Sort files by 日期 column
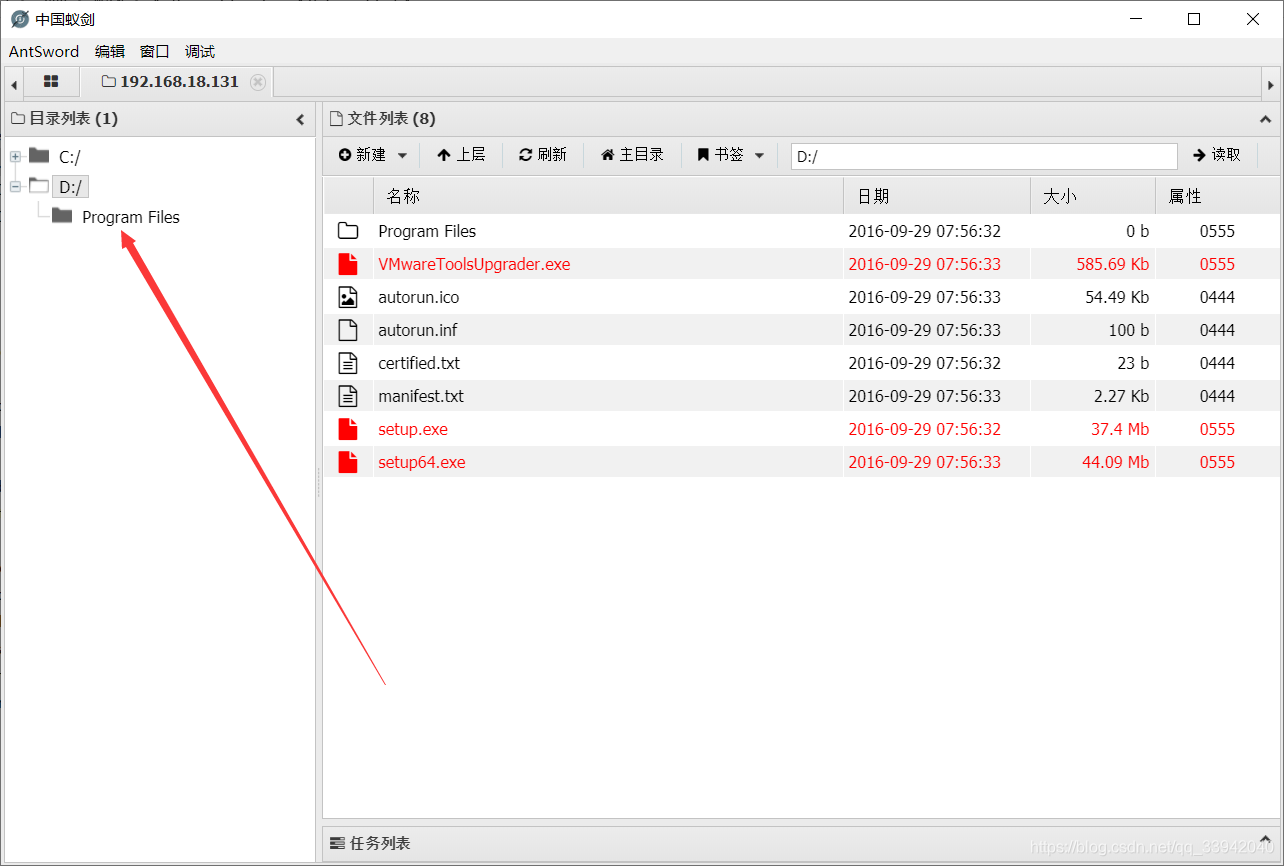Screen dimensions: 1284x866 (937, 197)
